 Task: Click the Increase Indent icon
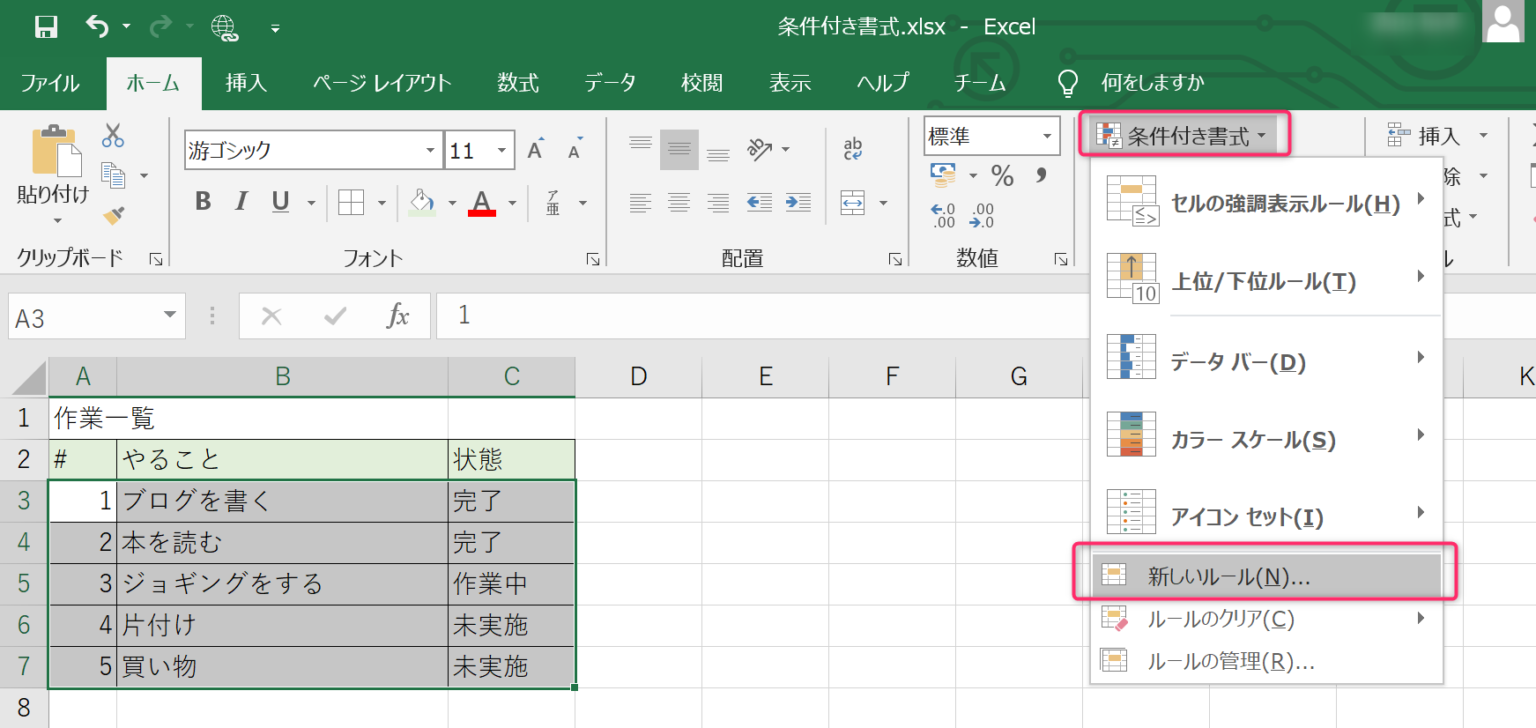pos(797,203)
